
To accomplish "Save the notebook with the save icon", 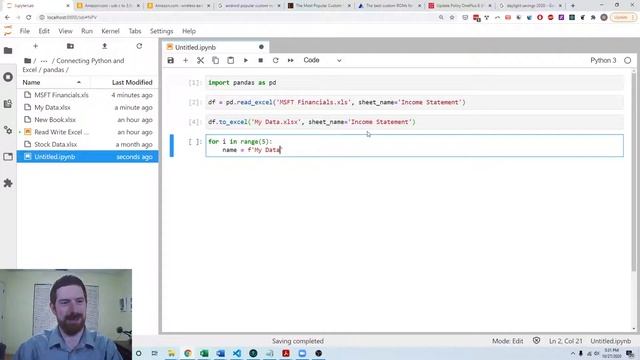I will click(171, 60).
